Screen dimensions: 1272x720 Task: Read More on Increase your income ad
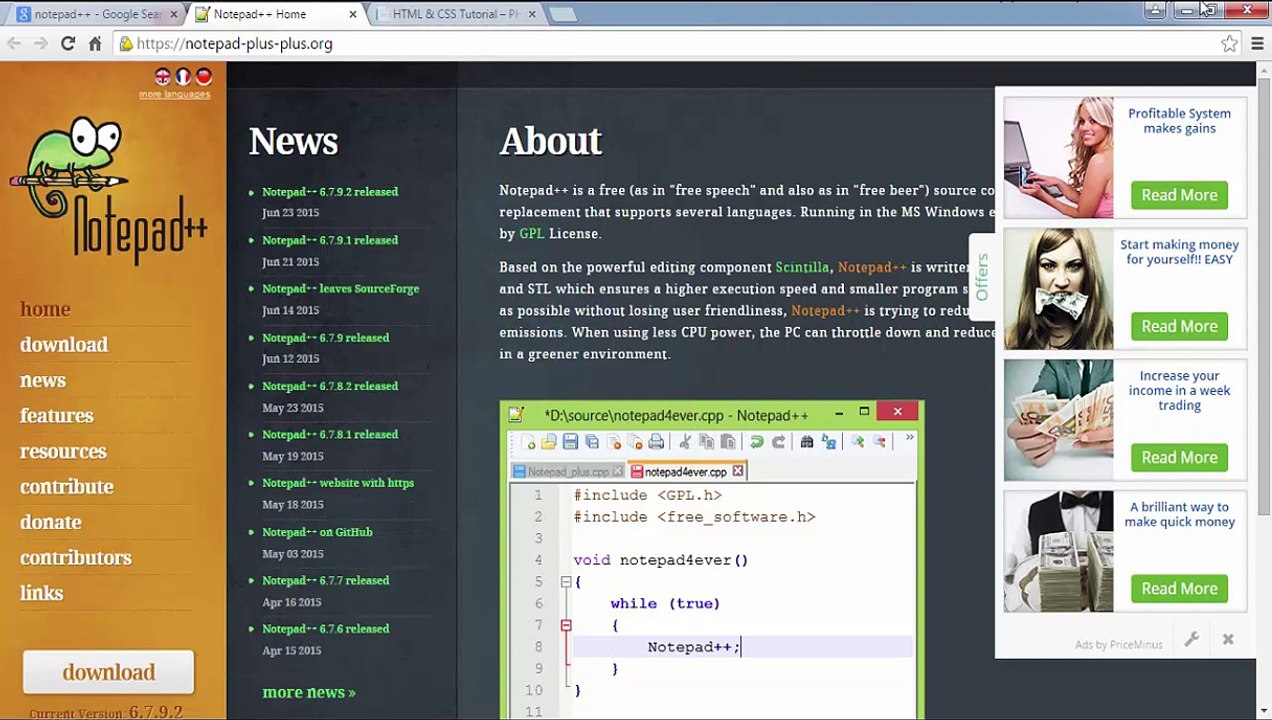pyautogui.click(x=1179, y=457)
